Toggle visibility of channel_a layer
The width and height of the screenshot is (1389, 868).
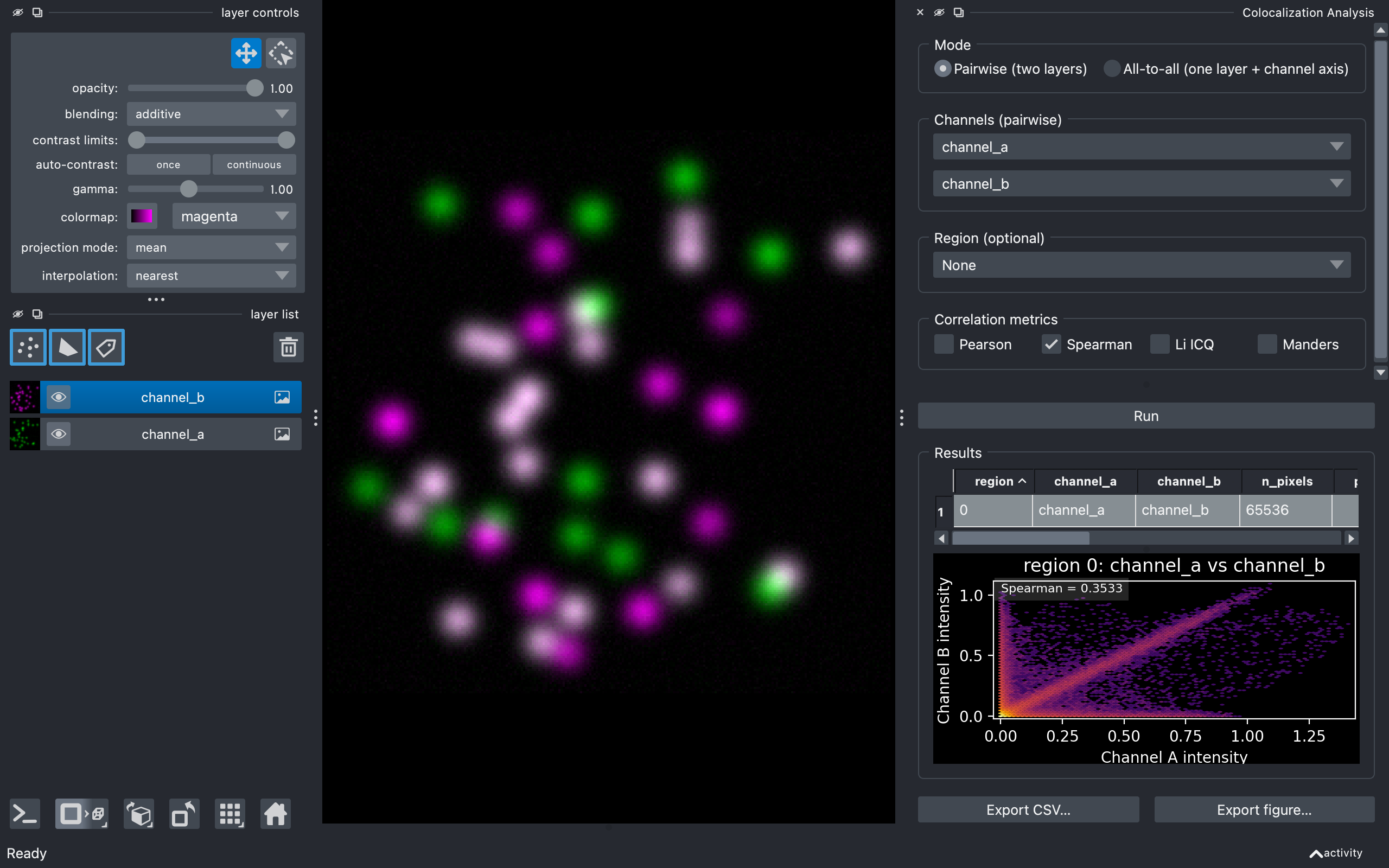(x=58, y=434)
